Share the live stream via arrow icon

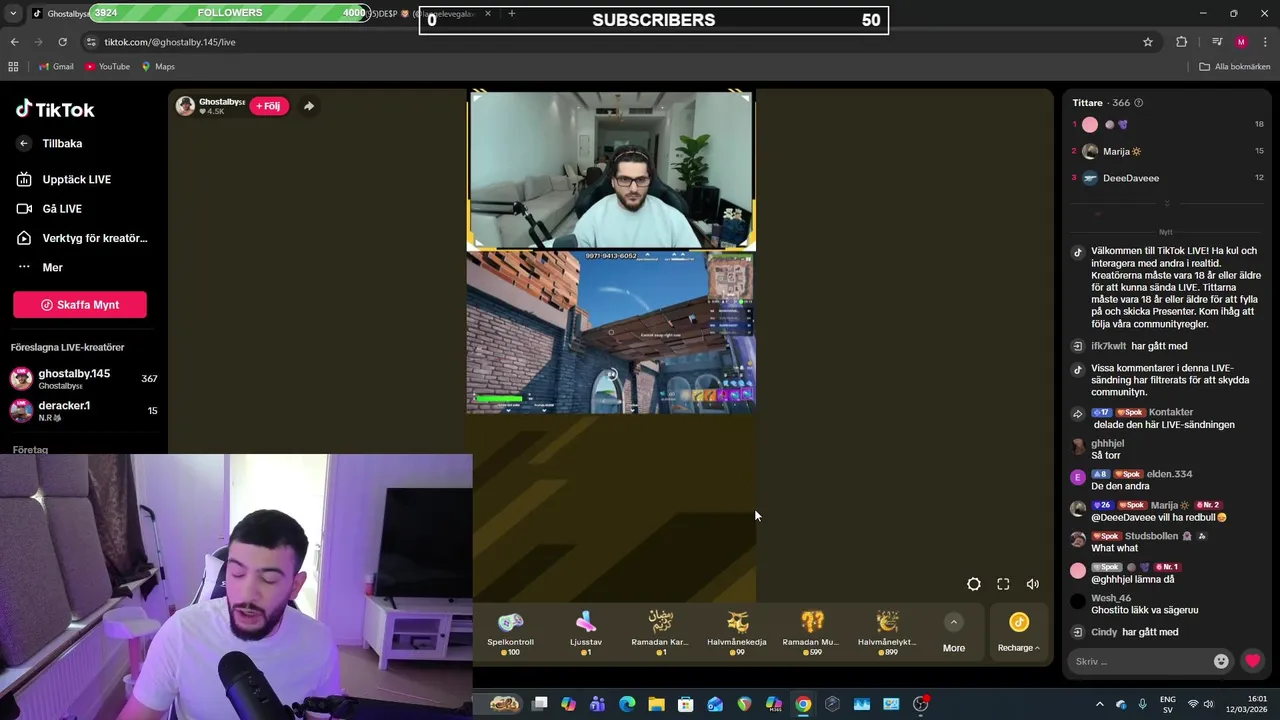[x=309, y=106]
